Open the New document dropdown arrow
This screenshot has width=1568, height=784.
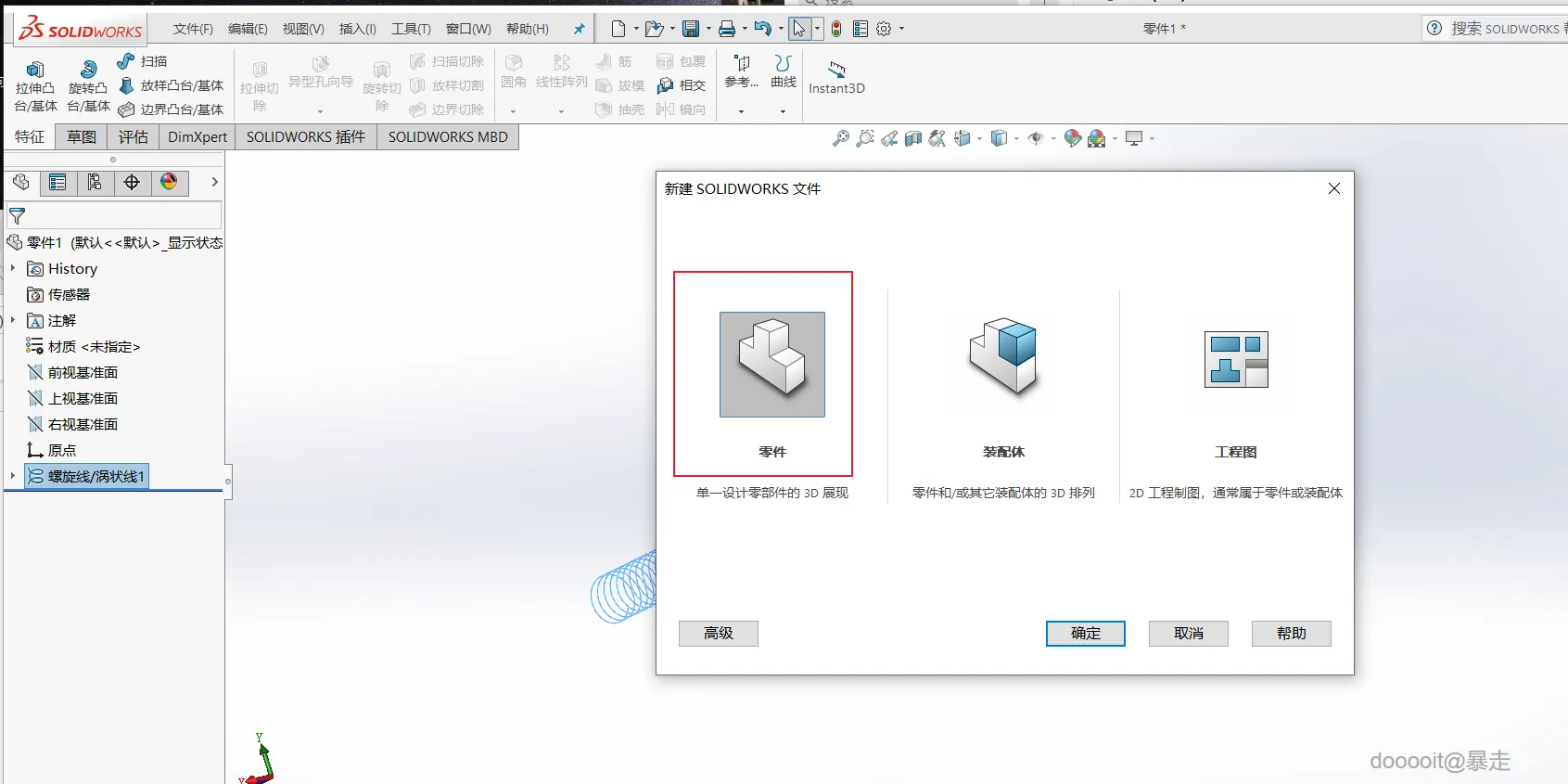[x=636, y=29]
